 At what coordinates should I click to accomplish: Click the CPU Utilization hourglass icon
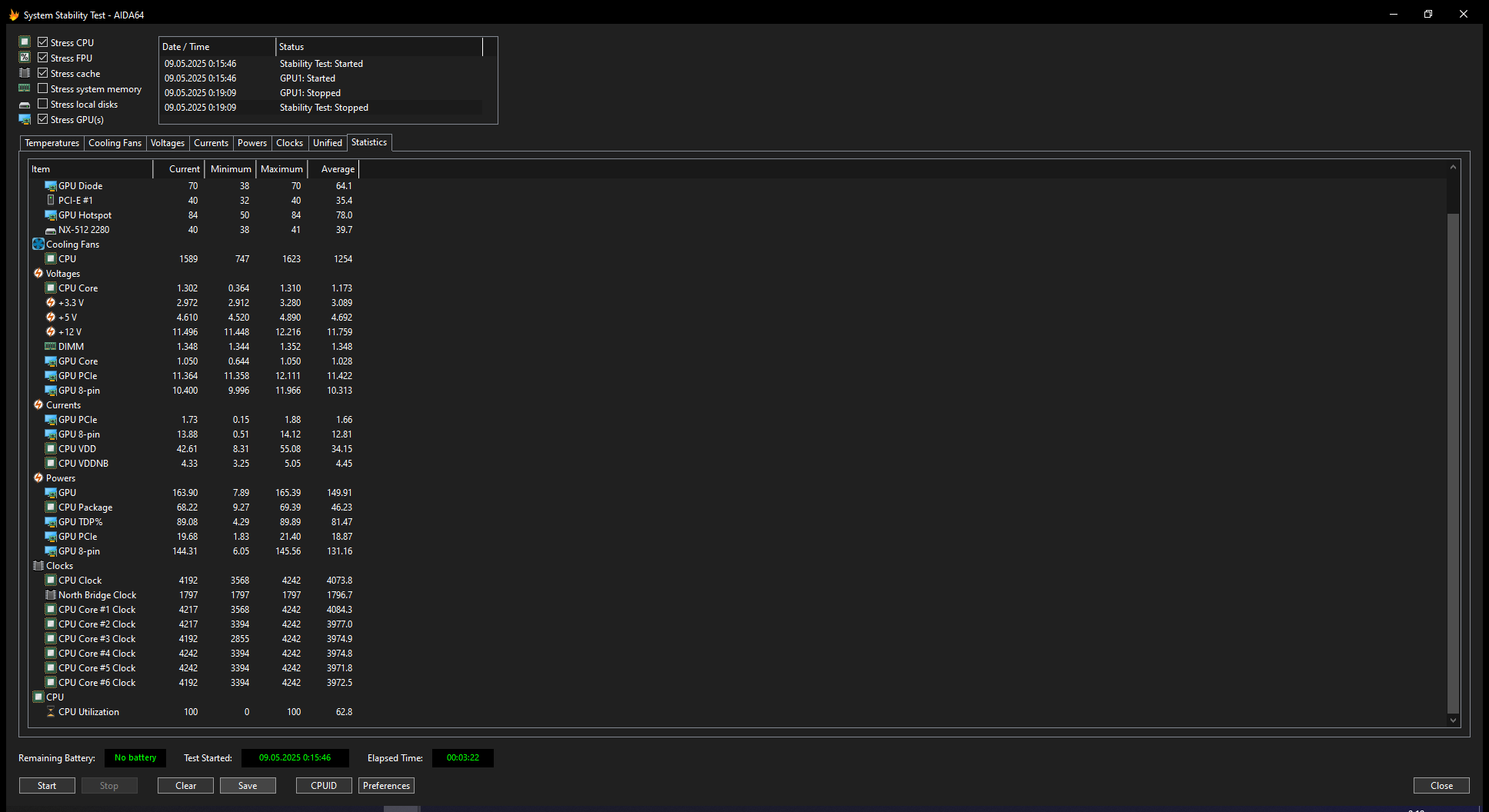pos(51,712)
